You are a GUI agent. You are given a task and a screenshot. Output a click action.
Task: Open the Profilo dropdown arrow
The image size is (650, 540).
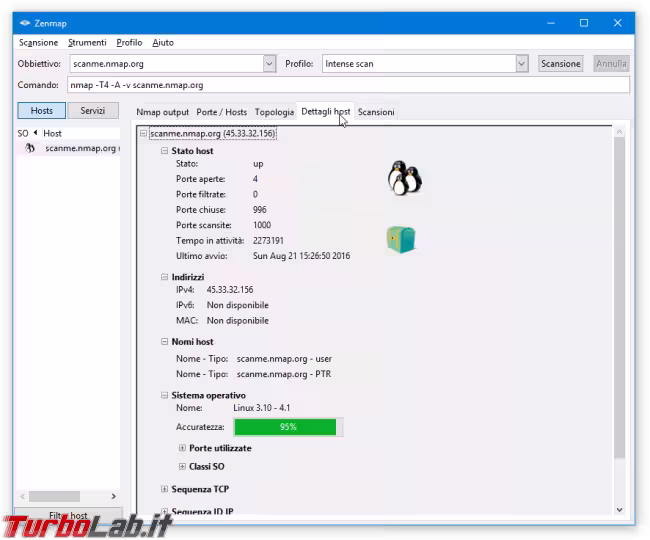click(x=521, y=64)
